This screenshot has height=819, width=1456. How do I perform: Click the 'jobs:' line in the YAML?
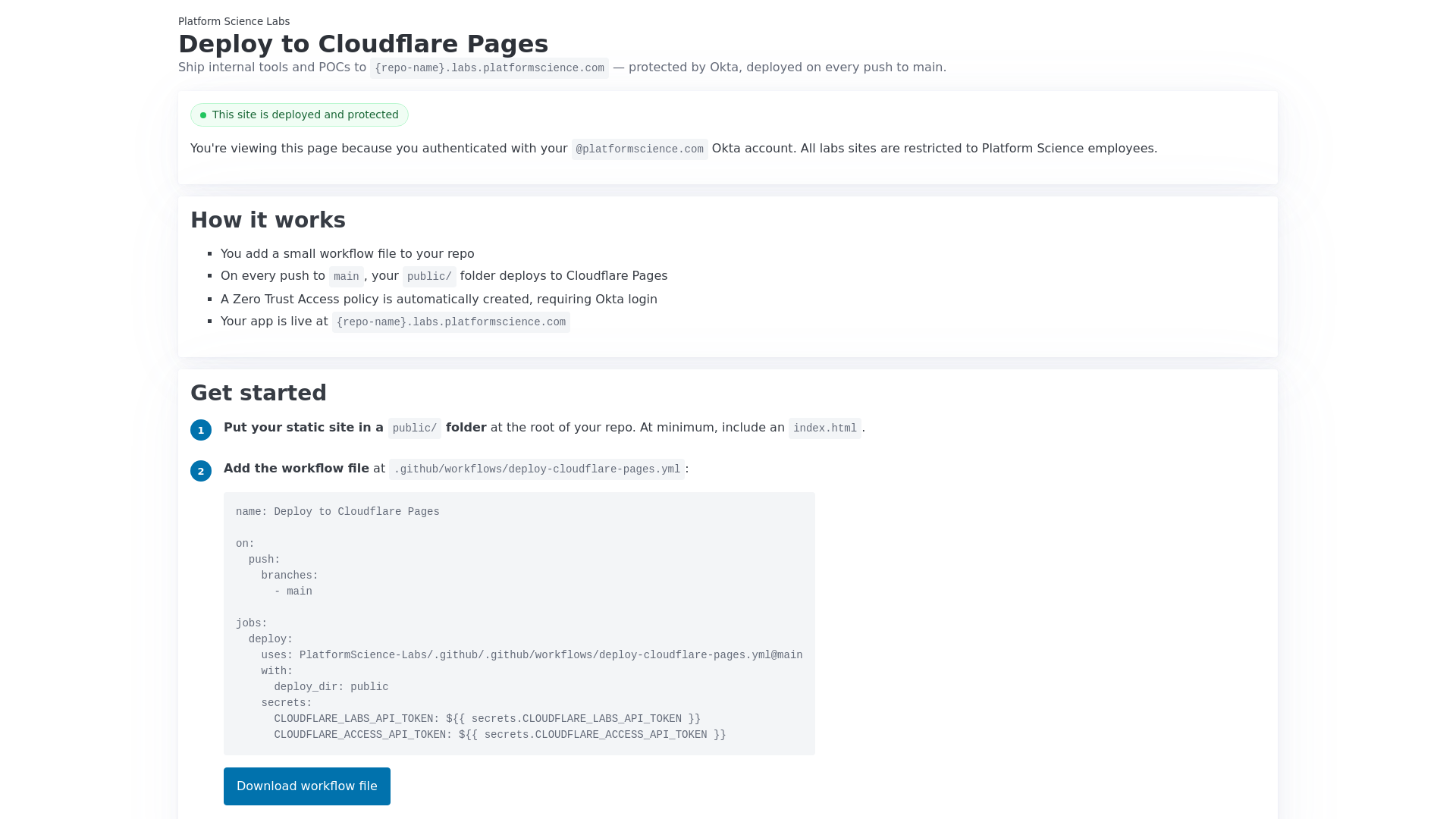(x=252, y=623)
